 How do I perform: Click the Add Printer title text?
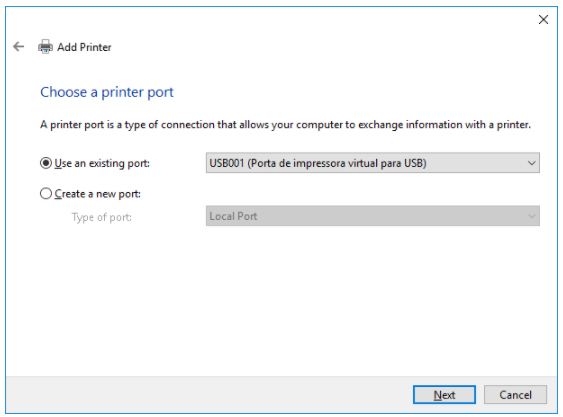84,47
